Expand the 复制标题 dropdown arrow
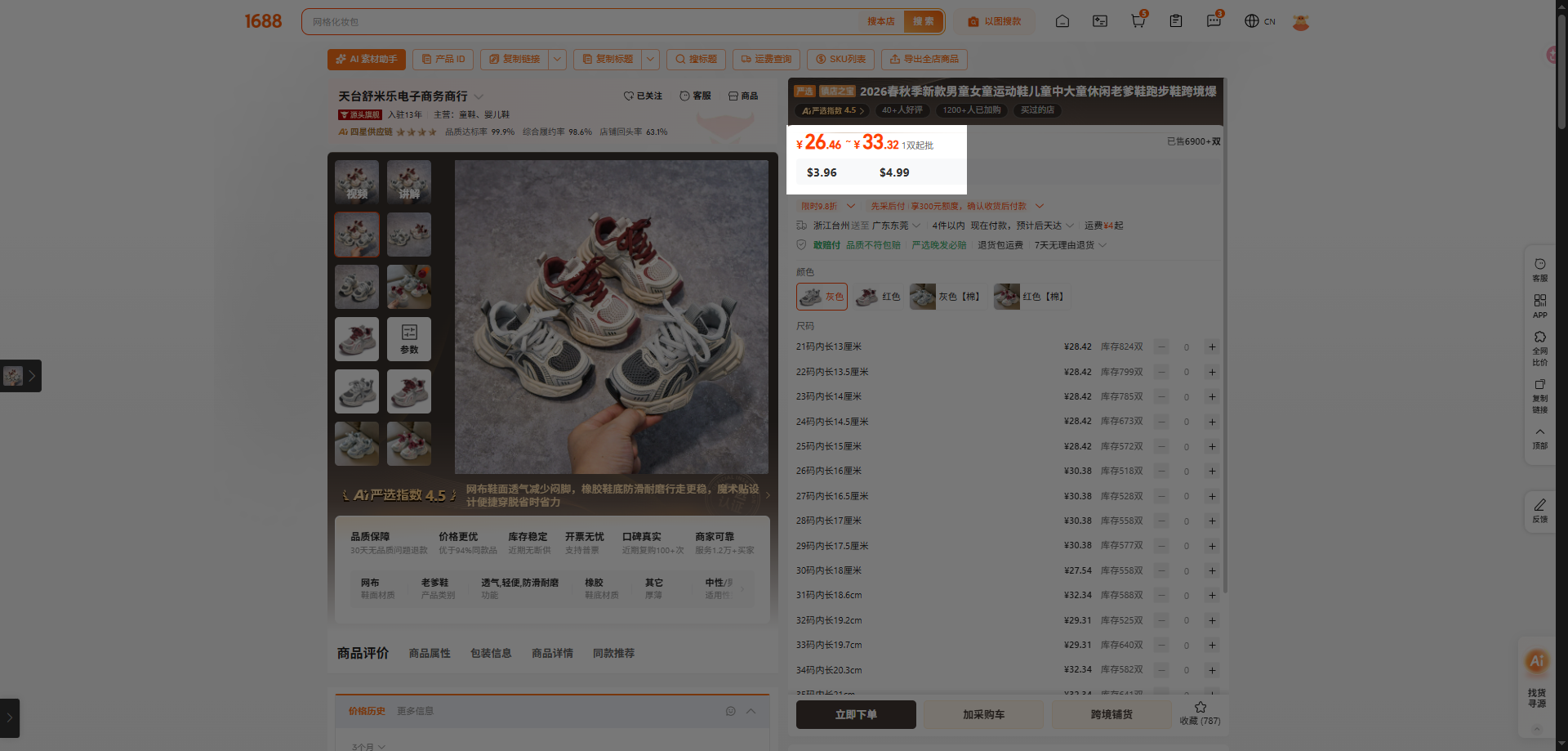This screenshot has height=751, width=1568. point(650,59)
